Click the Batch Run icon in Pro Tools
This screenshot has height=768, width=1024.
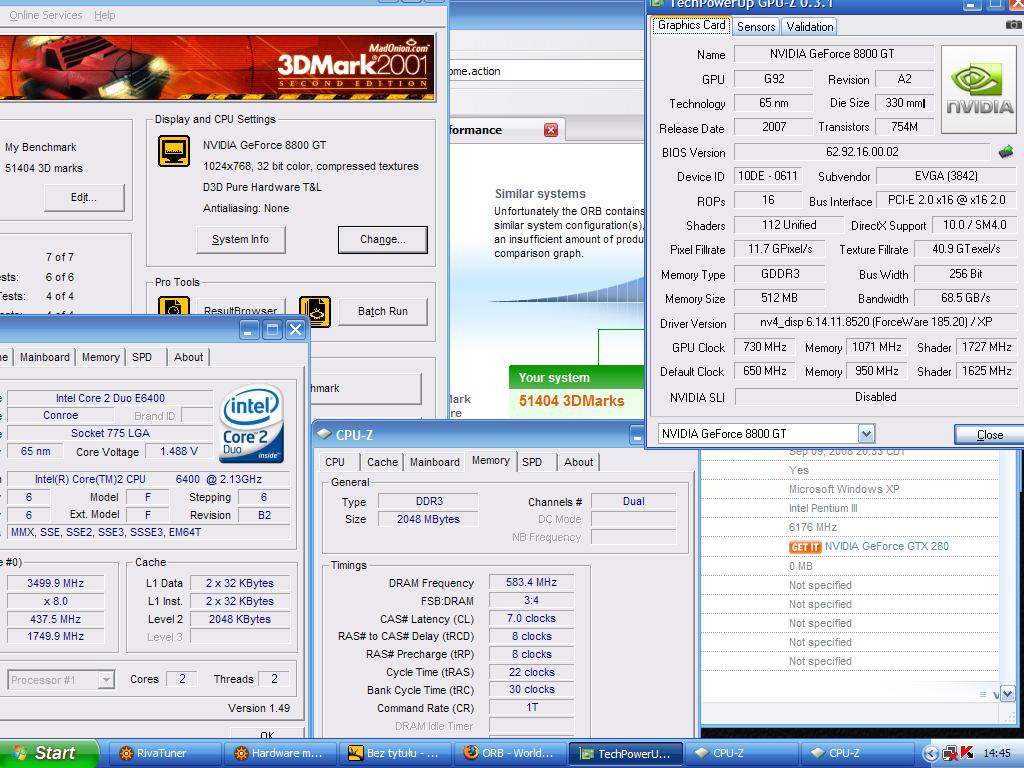click(315, 311)
